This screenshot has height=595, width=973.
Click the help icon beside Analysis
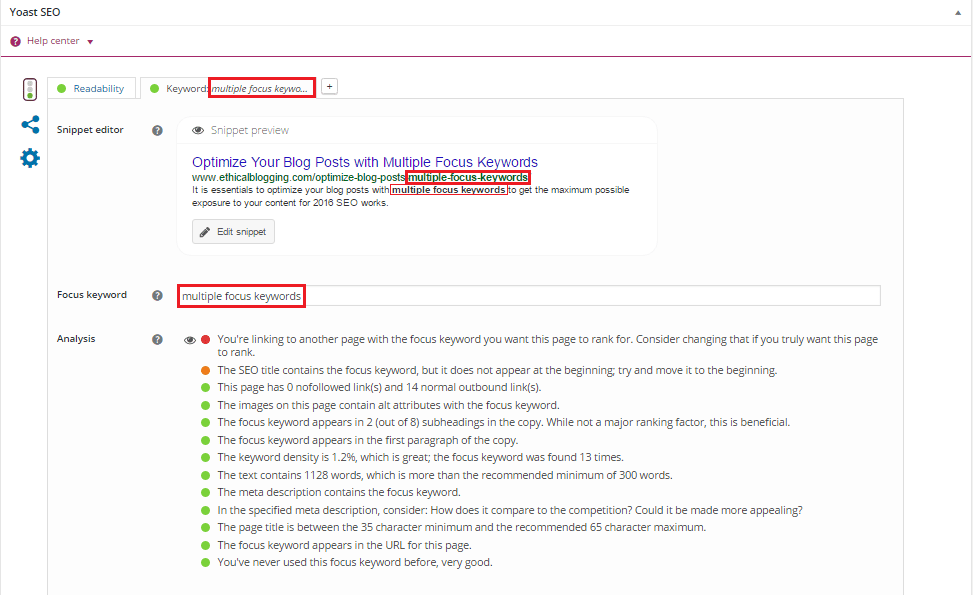[157, 339]
